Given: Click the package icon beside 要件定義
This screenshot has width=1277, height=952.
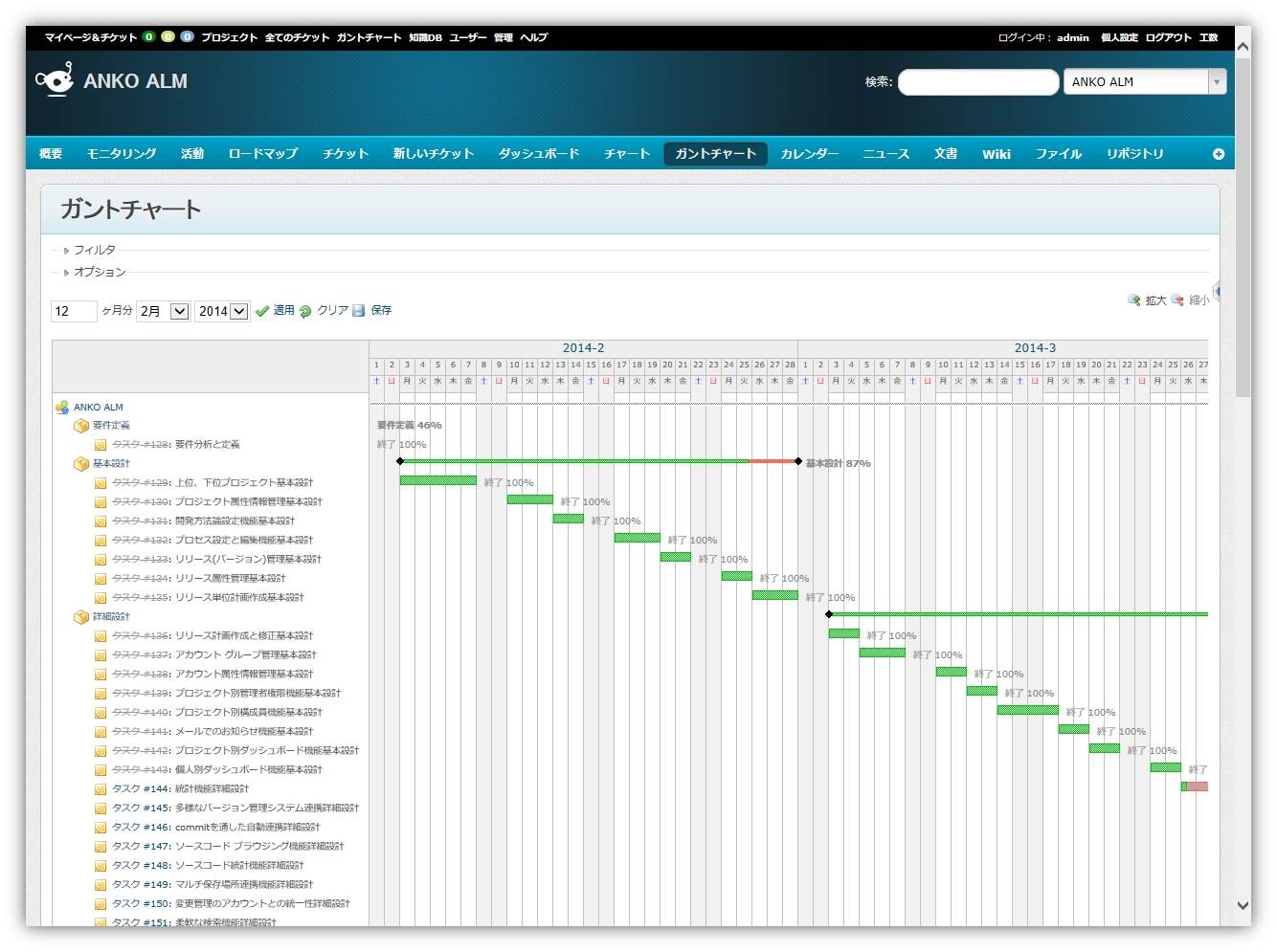Looking at the screenshot, I should [81, 426].
